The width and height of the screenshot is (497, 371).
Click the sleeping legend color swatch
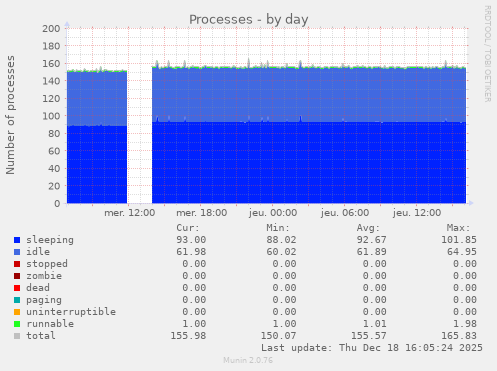tap(17, 240)
